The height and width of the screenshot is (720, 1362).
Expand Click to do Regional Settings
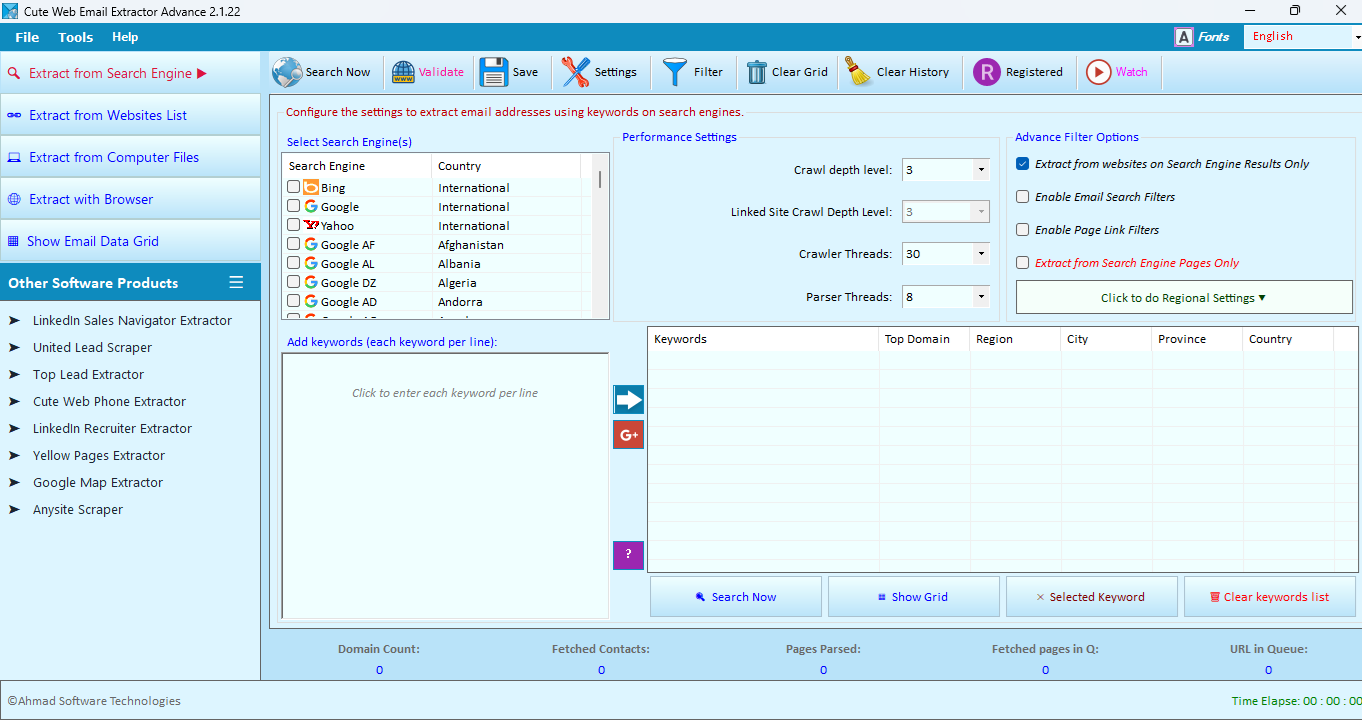[1184, 297]
